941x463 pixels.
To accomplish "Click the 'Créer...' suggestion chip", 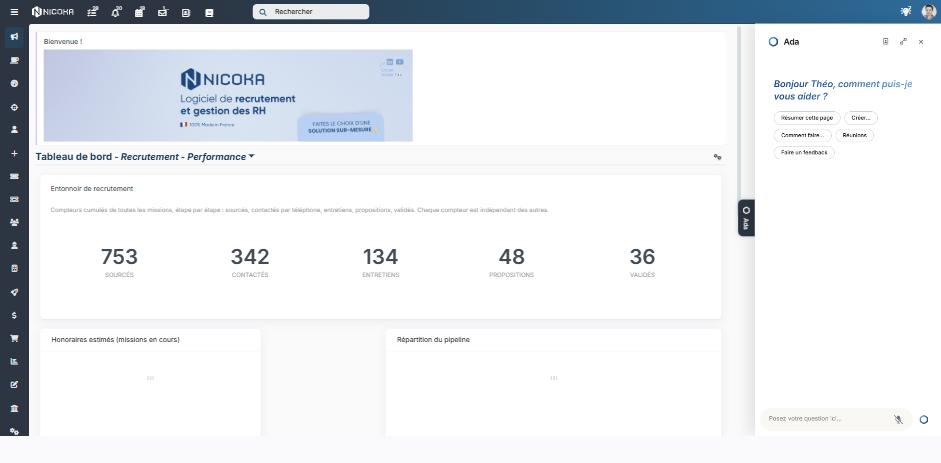I will click(x=861, y=118).
